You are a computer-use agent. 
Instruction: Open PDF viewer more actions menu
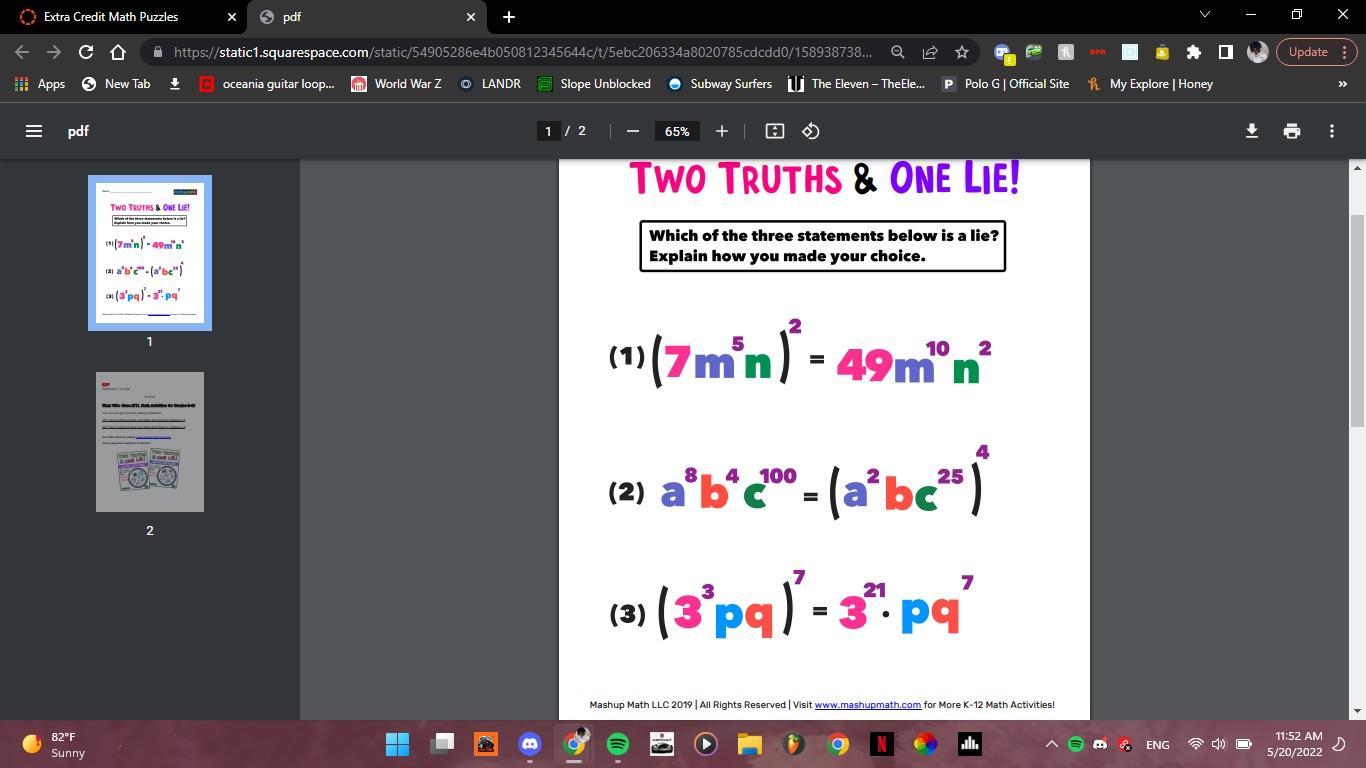[1331, 131]
